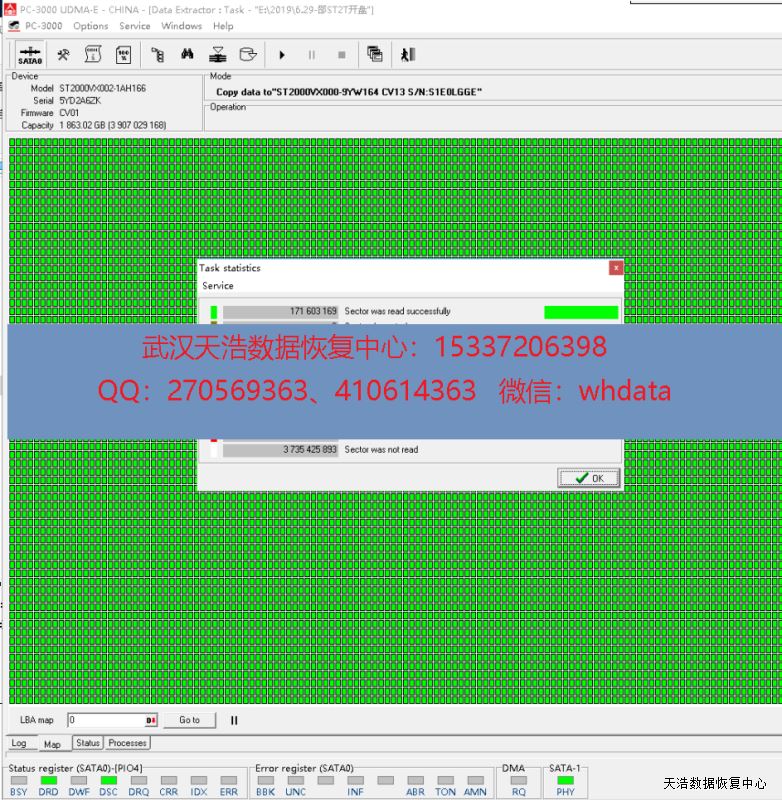Click the SATA0 port selector icon
This screenshot has width=782, height=800.
pyautogui.click(x=29, y=54)
